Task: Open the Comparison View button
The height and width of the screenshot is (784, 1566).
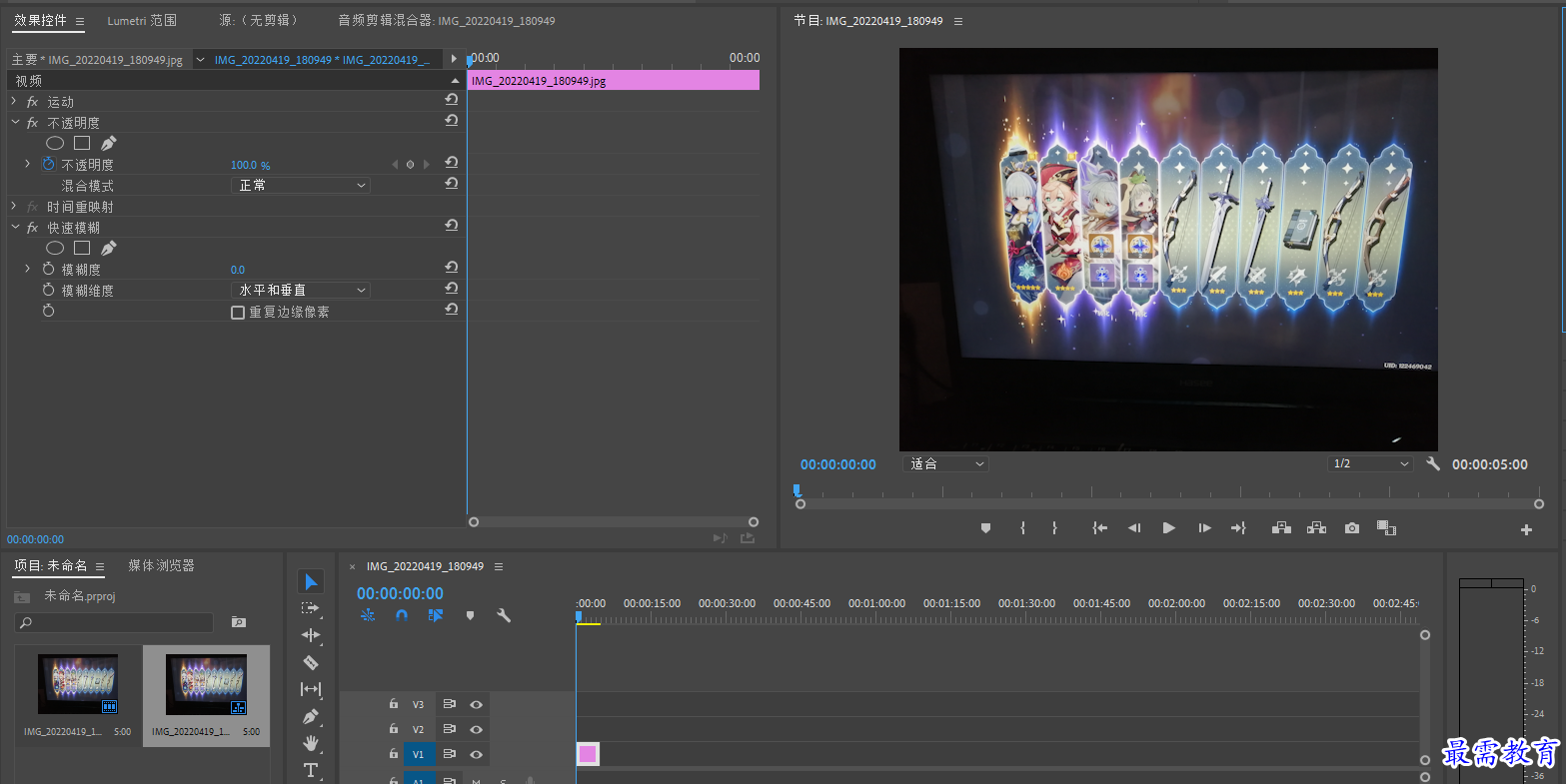Action: [1386, 528]
